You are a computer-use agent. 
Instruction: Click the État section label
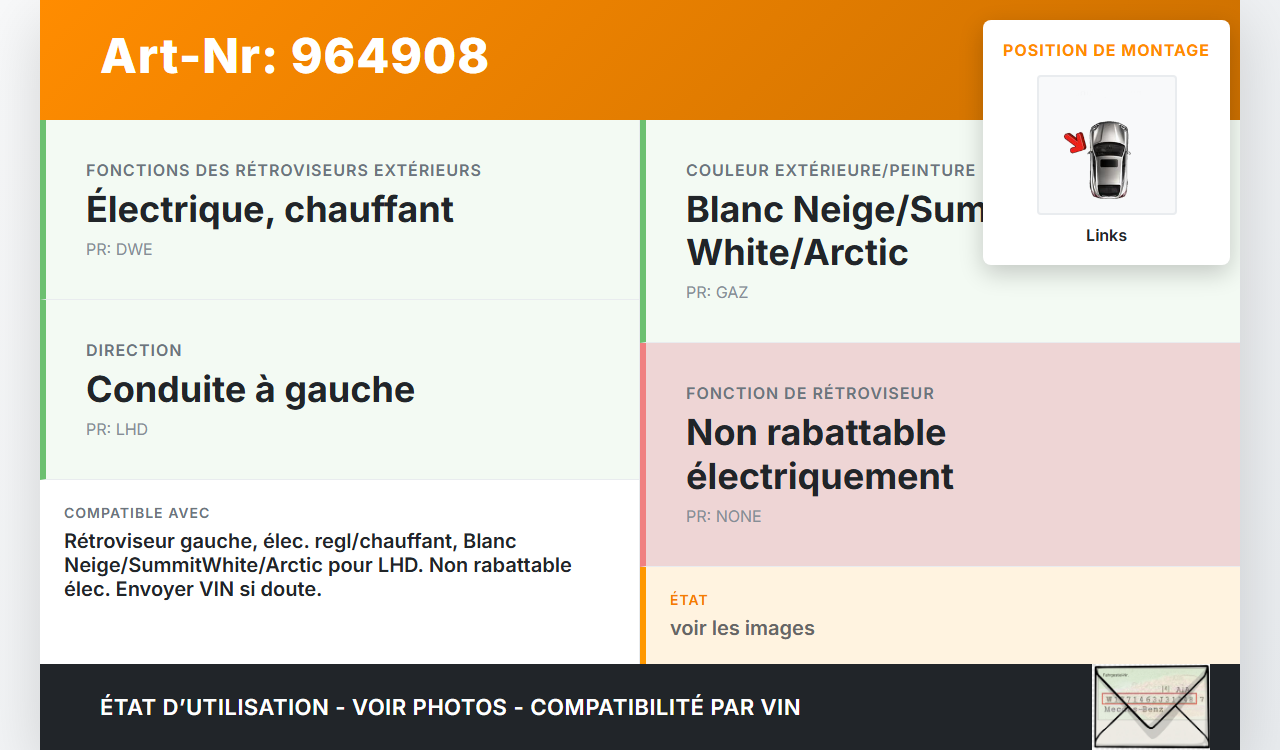(689, 600)
